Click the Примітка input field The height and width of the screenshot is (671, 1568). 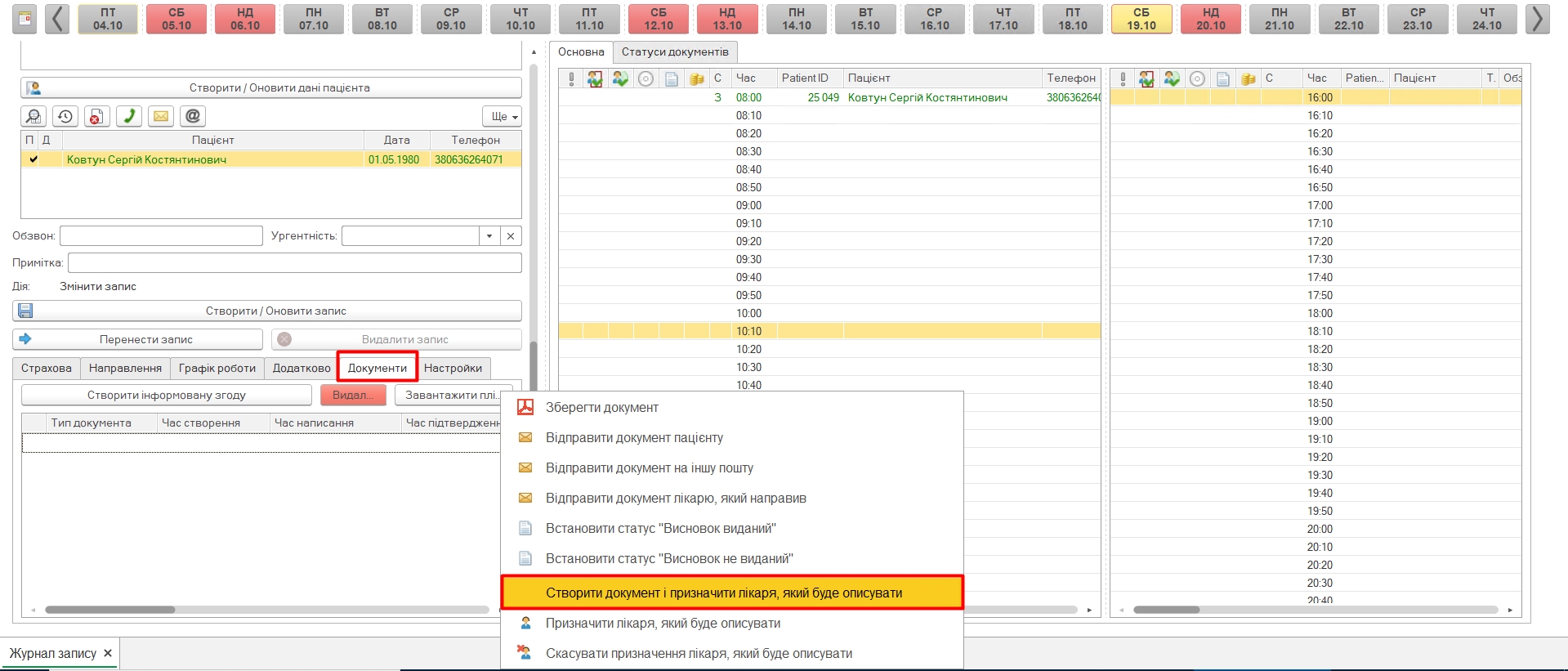point(294,262)
